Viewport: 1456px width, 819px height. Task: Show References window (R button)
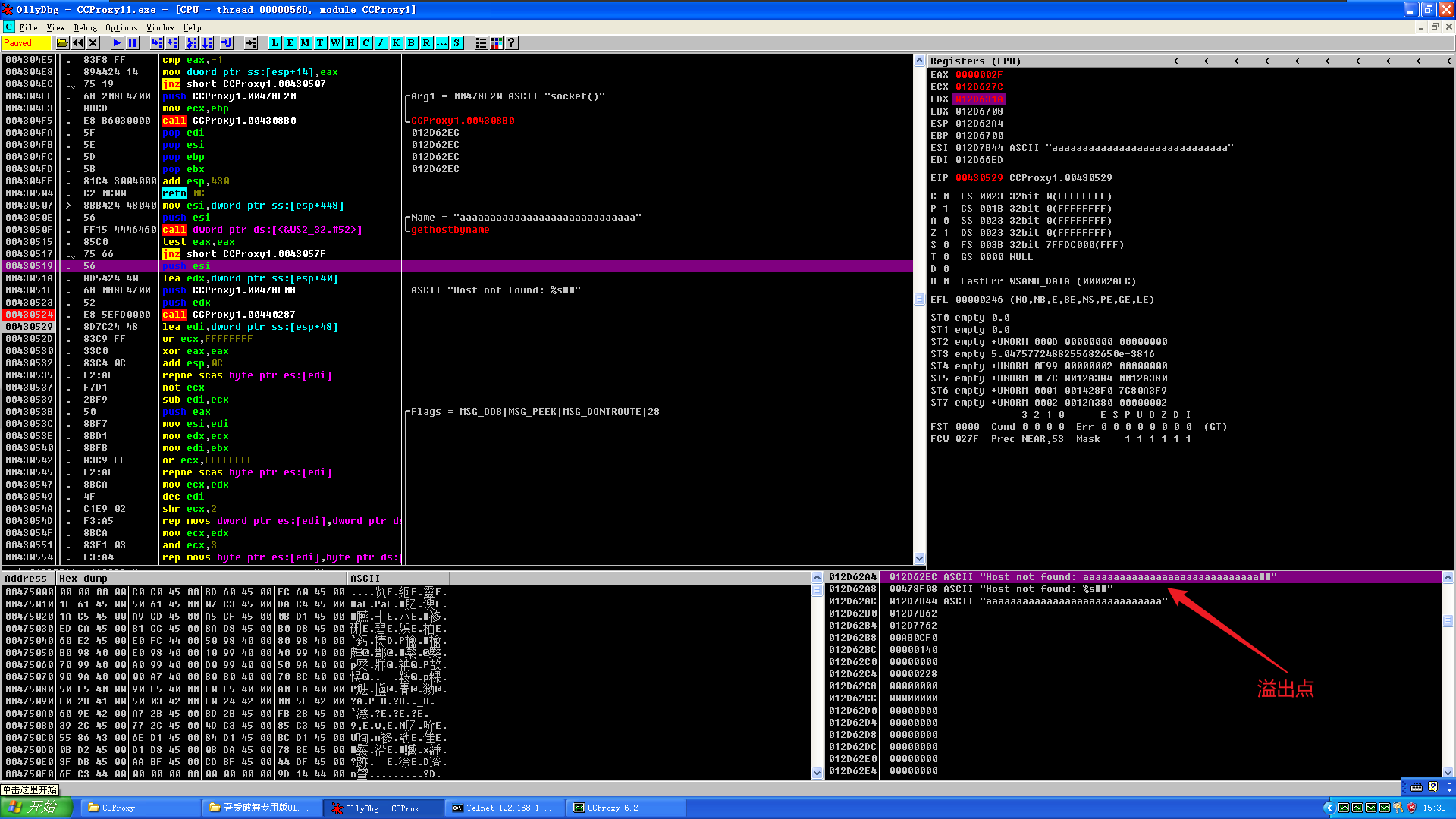426,43
